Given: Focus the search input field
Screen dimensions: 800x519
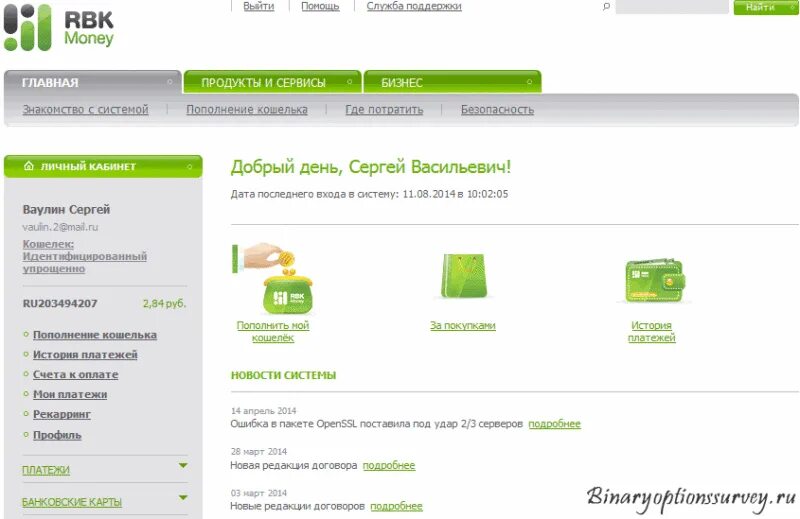Looking at the screenshot, I should tap(672, 7).
